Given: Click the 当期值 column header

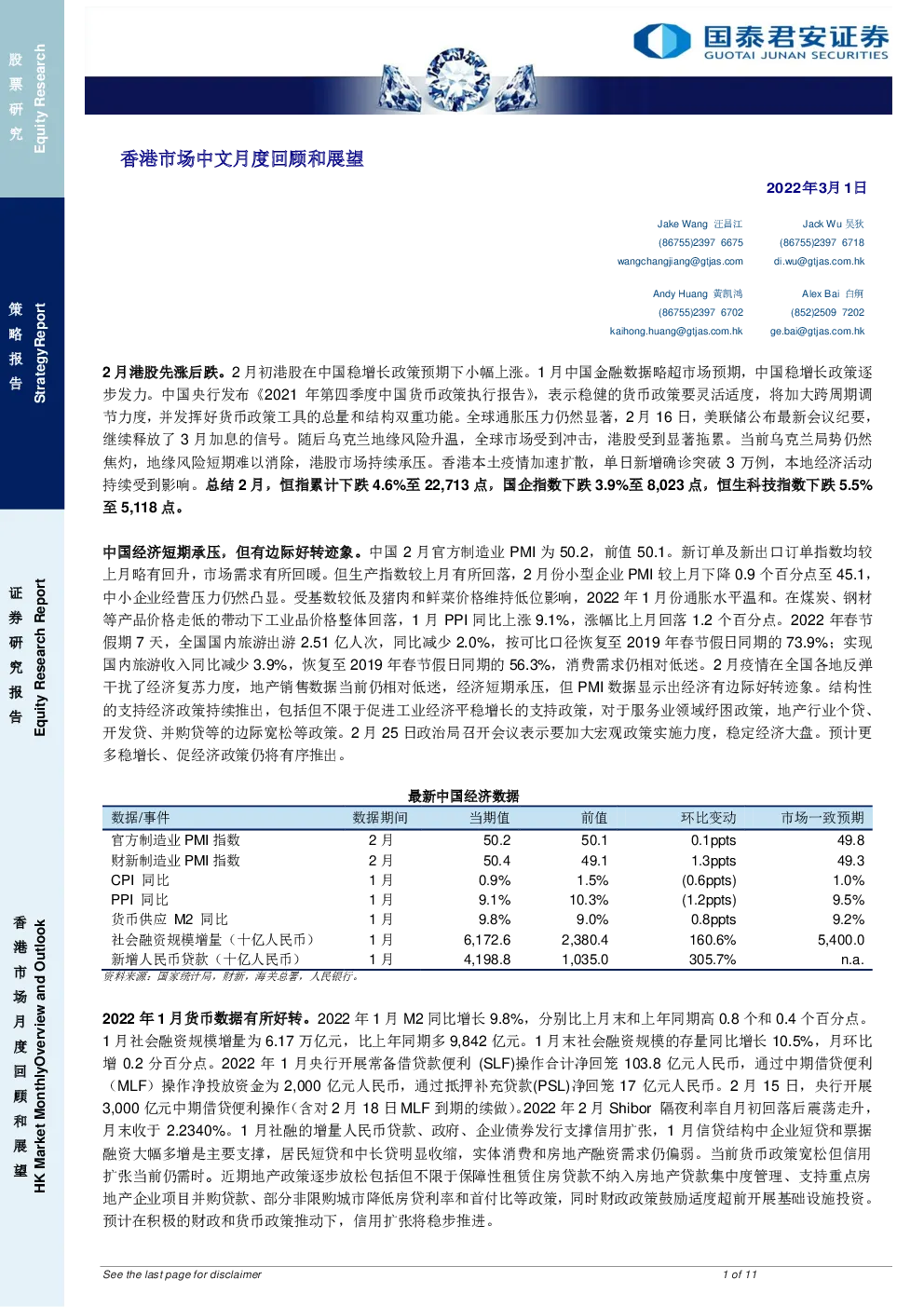Looking at the screenshot, I should click(490, 818).
